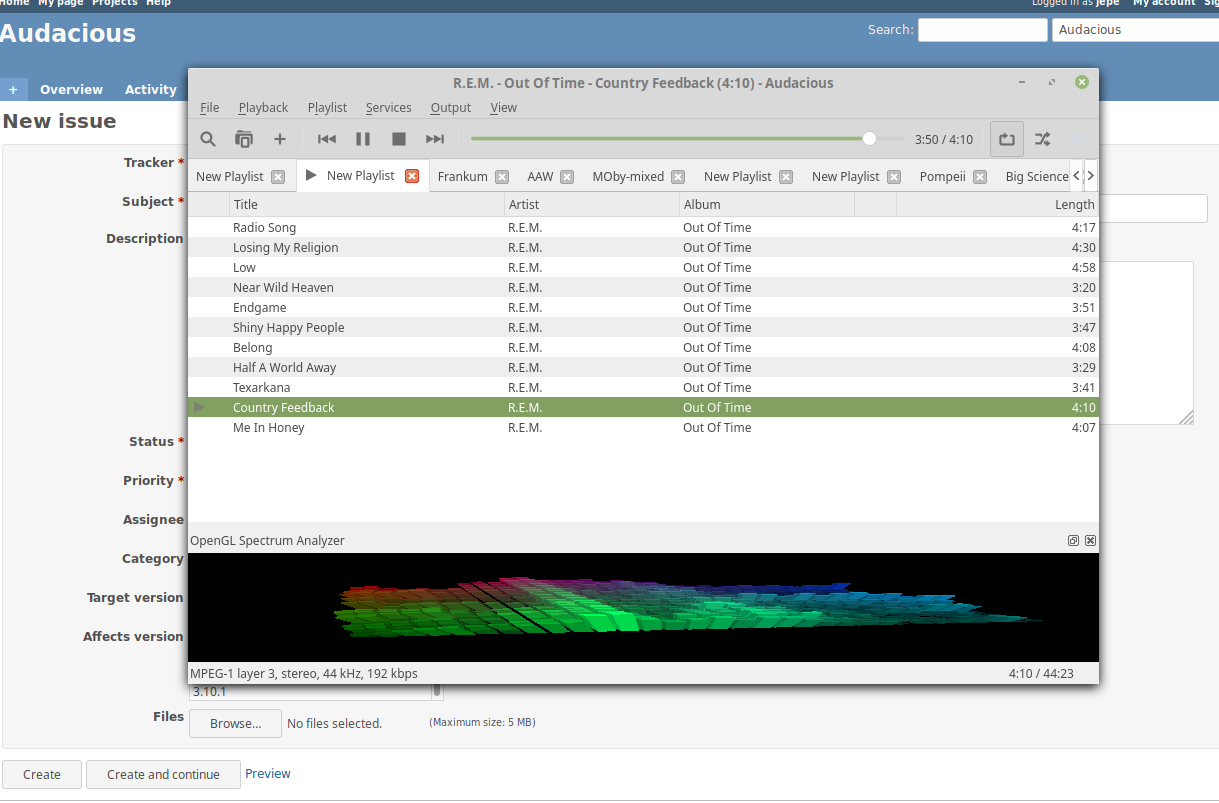Image resolution: width=1219 pixels, height=803 pixels.
Task: Click the OpenGL spectrum visualization area
Action: click(x=643, y=607)
